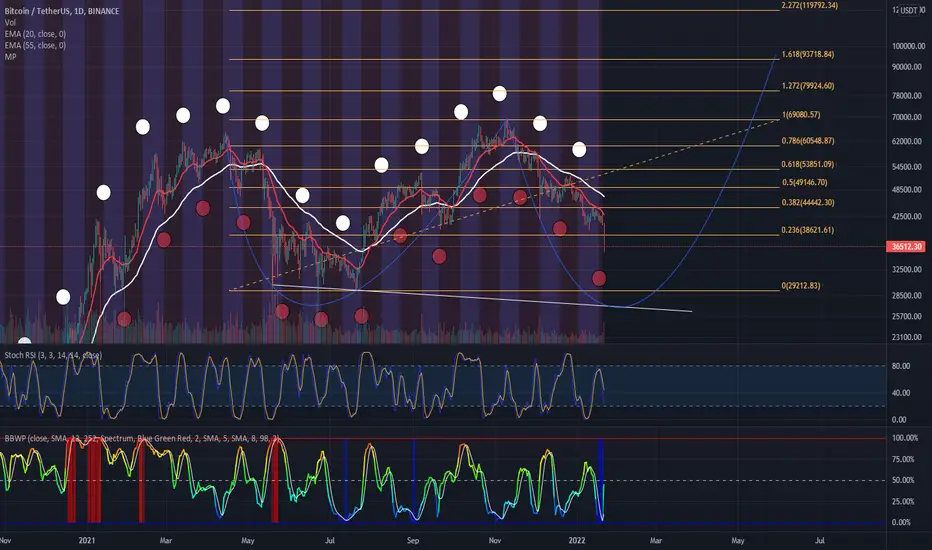Click the MP indicator legend
This screenshot has width=932, height=550.
pyautogui.click(x=10, y=56)
